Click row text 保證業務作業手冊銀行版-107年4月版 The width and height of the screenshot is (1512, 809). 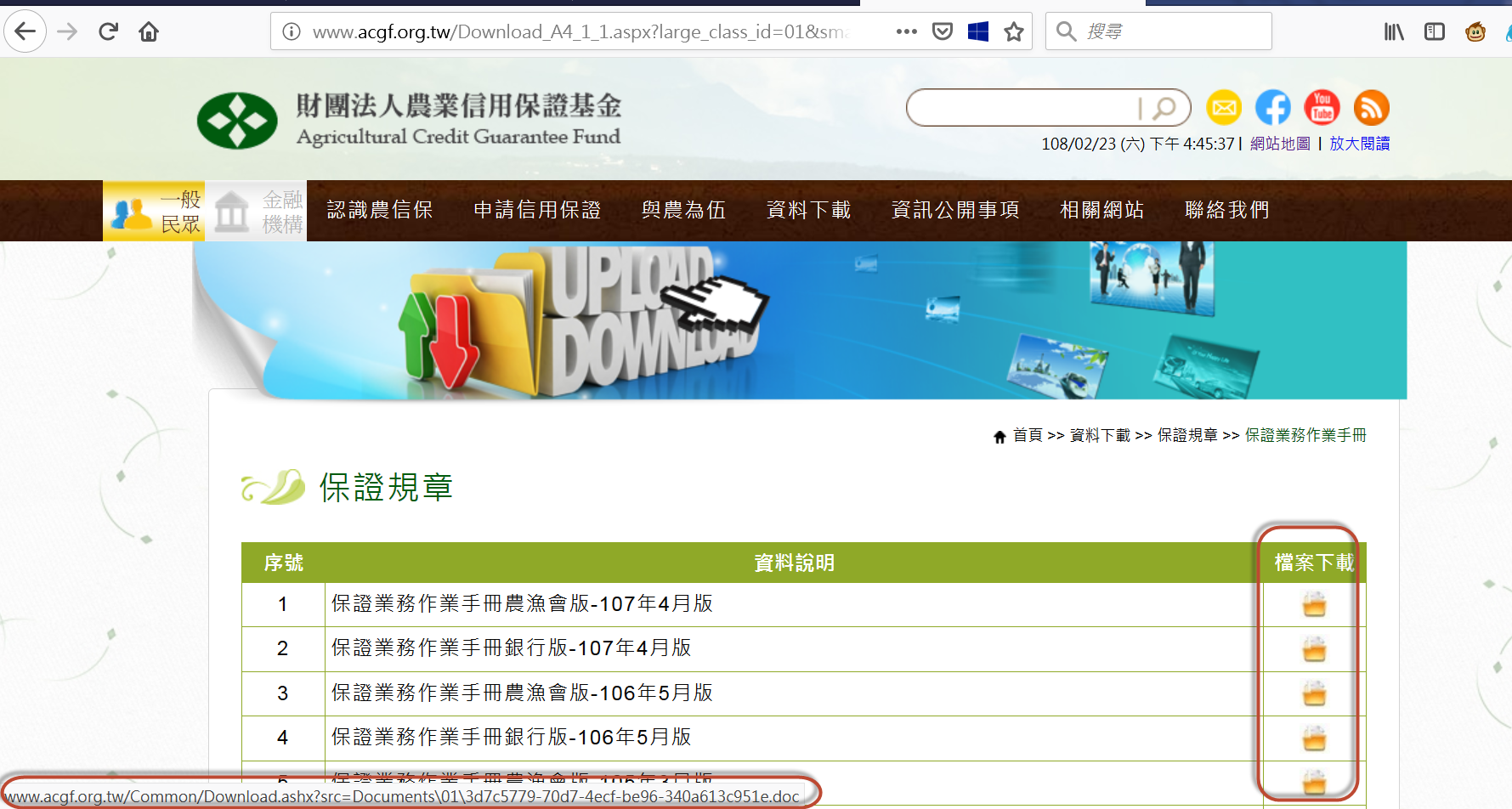coord(511,648)
